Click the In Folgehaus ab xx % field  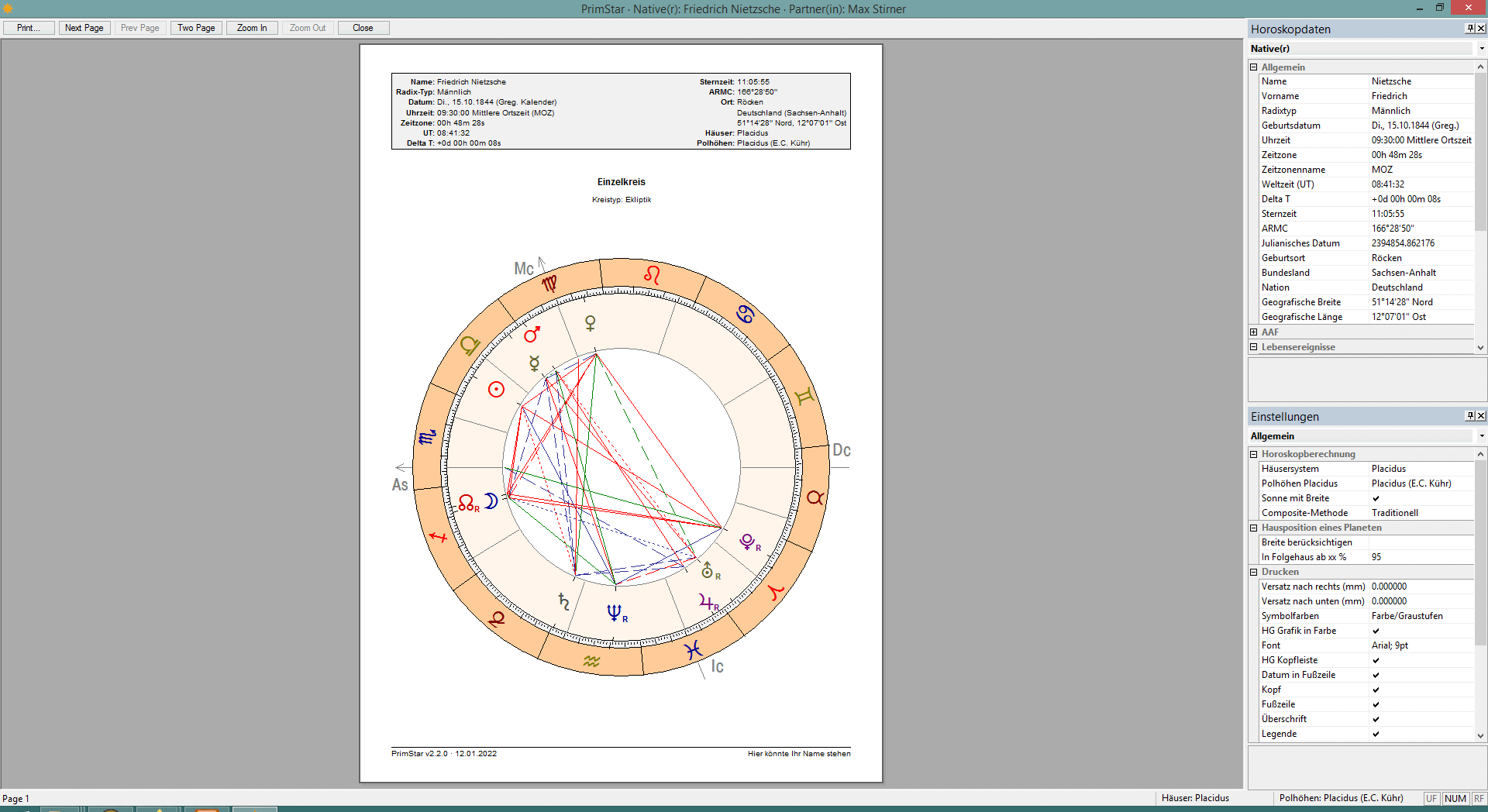tap(1421, 557)
